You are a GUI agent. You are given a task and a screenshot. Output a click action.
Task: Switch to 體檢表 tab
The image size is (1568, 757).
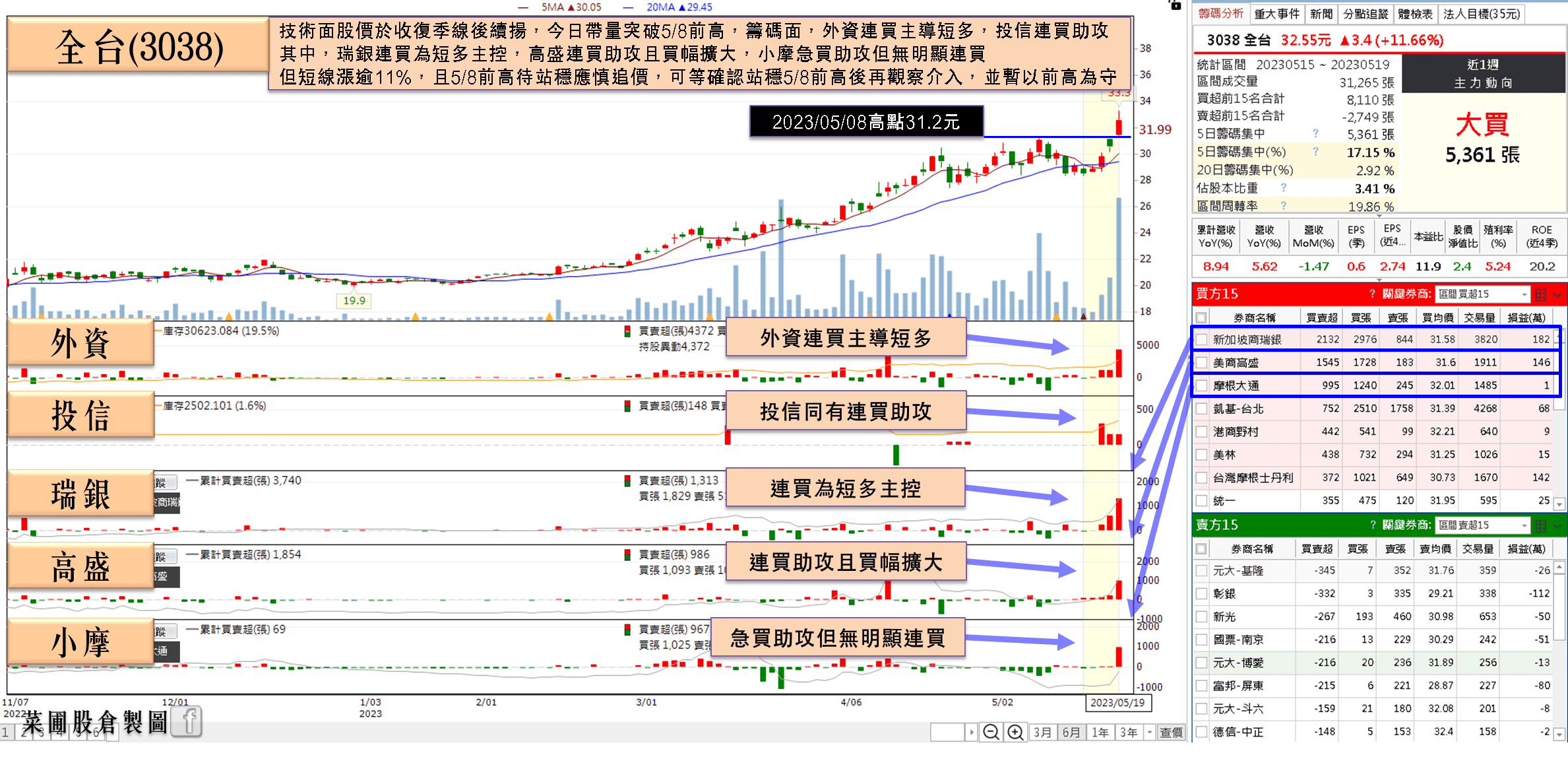[1415, 14]
